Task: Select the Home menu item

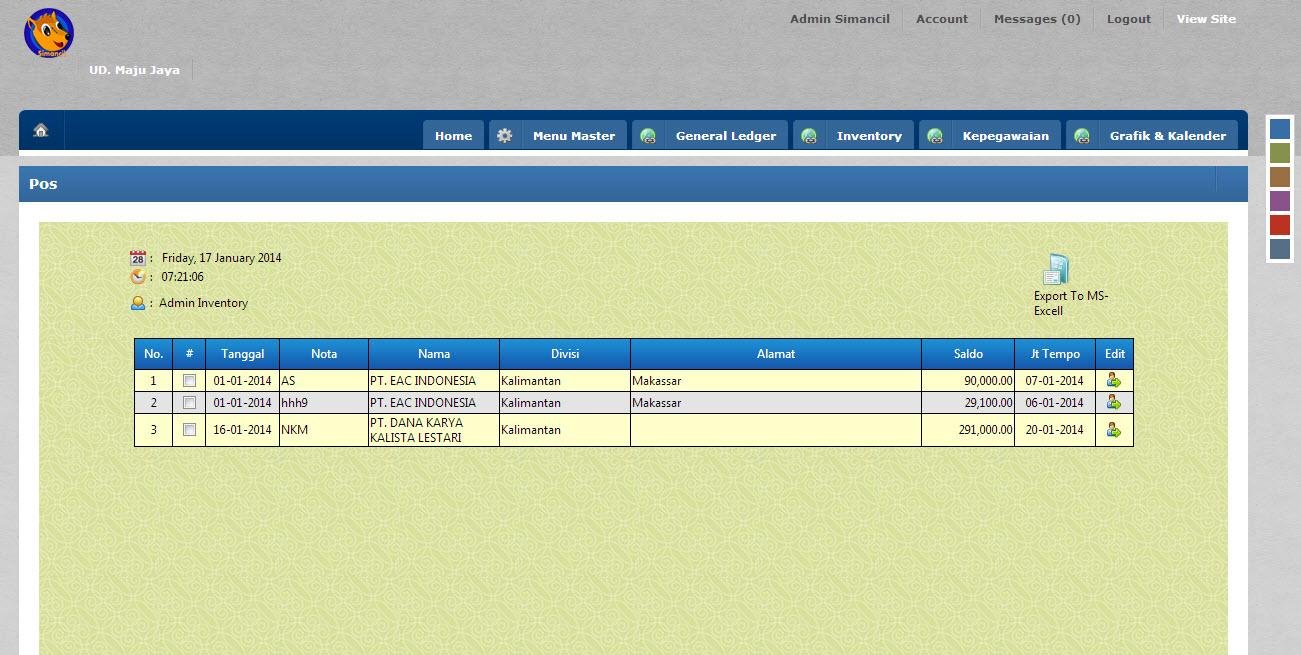Action: click(x=453, y=135)
